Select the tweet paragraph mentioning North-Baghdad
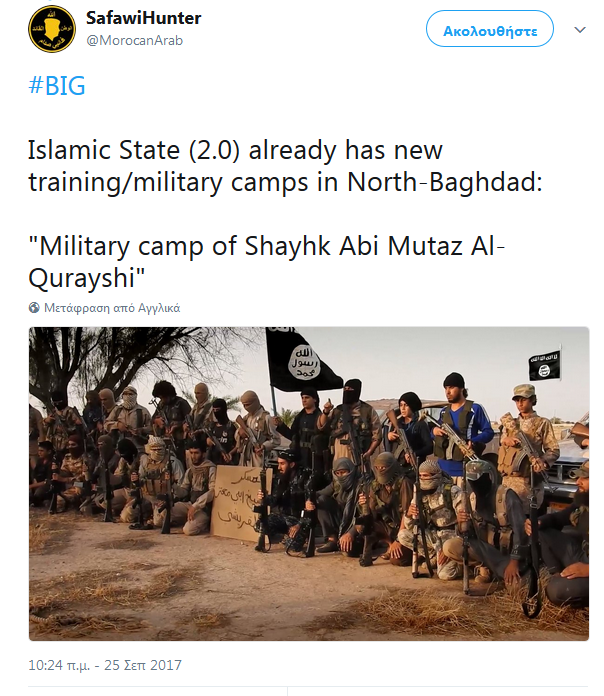This screenshot has height=696, width=604. [285, 166]
